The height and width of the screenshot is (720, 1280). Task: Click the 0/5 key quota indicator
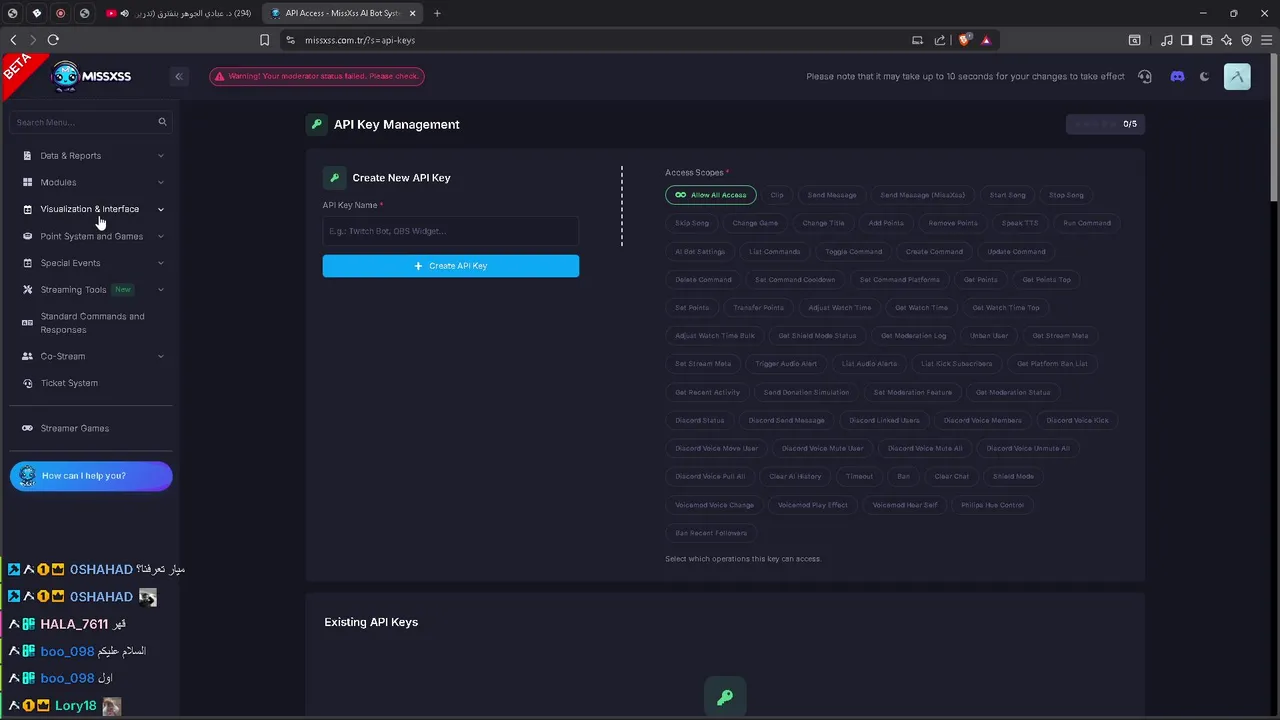pyautogui.click(x=1105, y=124)
